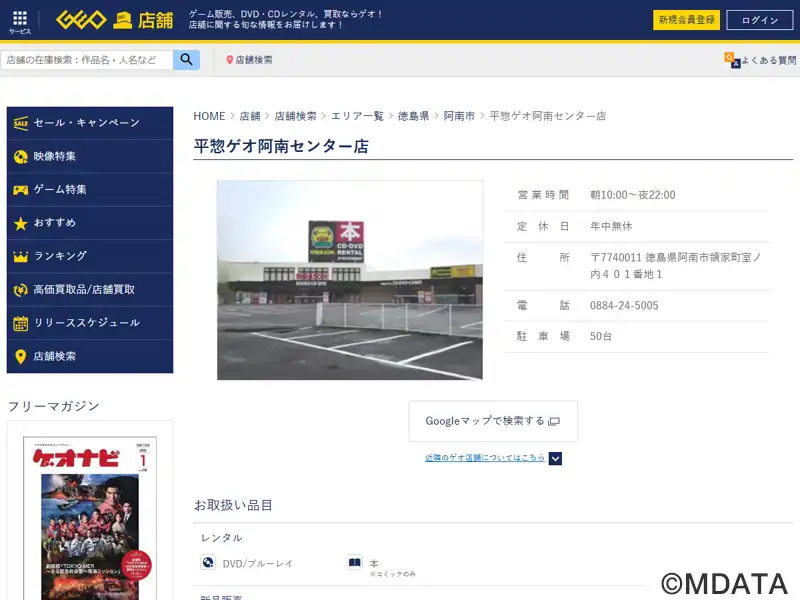
Task: Click the release schedule calendar icon
Action: pos(20,323)
